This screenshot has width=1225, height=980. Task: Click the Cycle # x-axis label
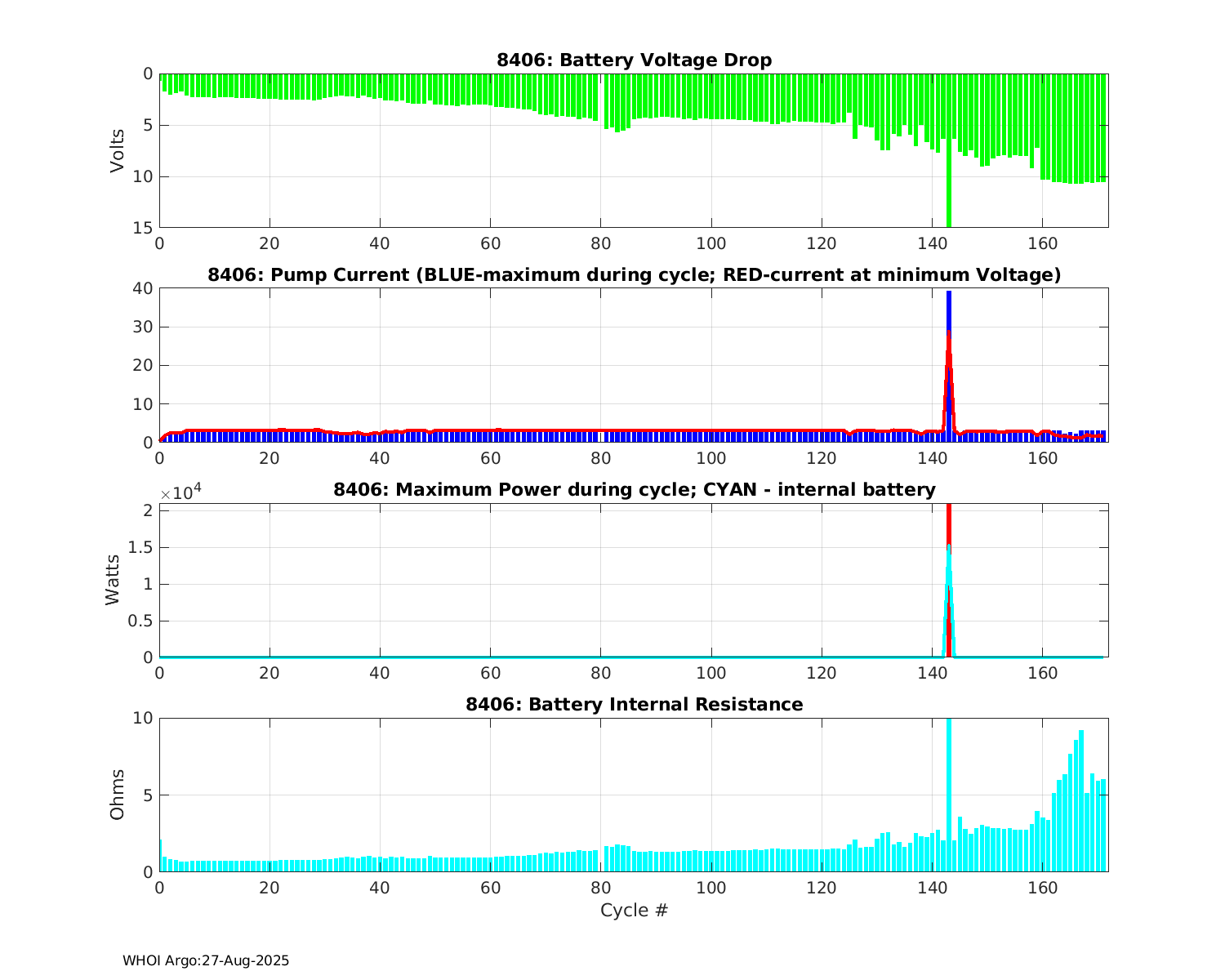pyautogui.click(x=634, y=911)
